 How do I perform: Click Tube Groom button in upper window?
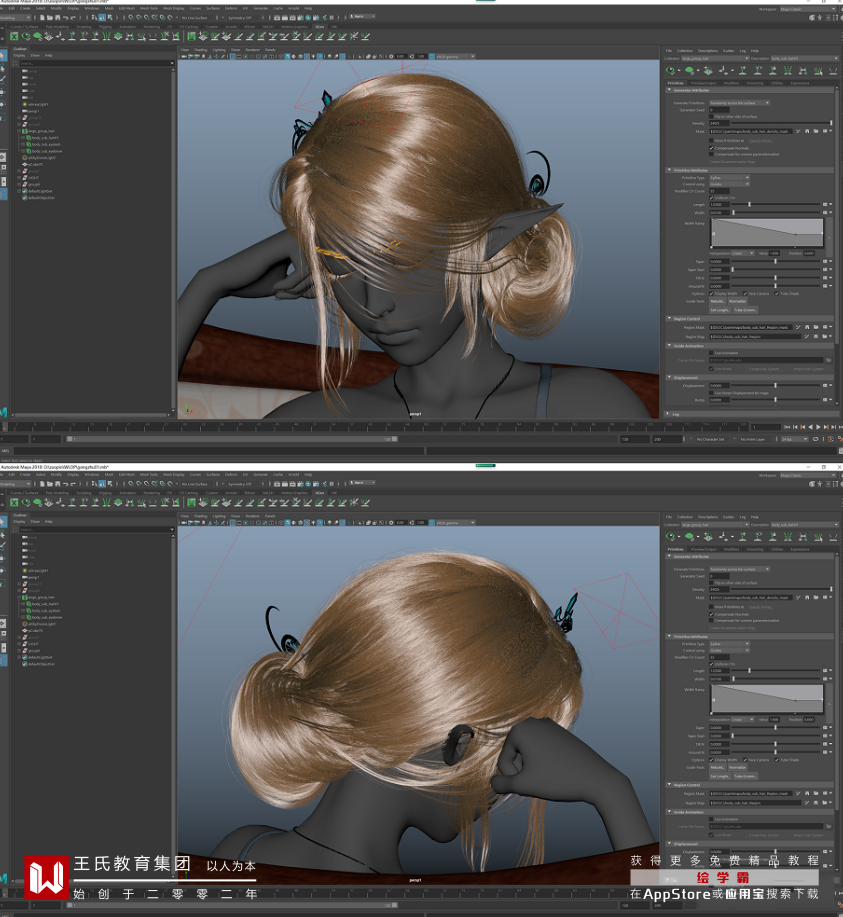coord(745,310)
